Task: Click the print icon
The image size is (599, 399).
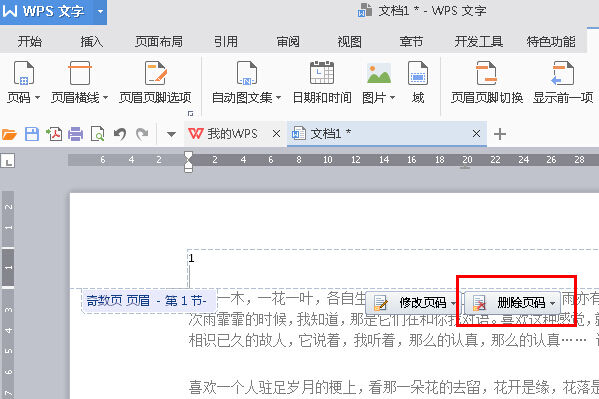Action: coord(75,134)
